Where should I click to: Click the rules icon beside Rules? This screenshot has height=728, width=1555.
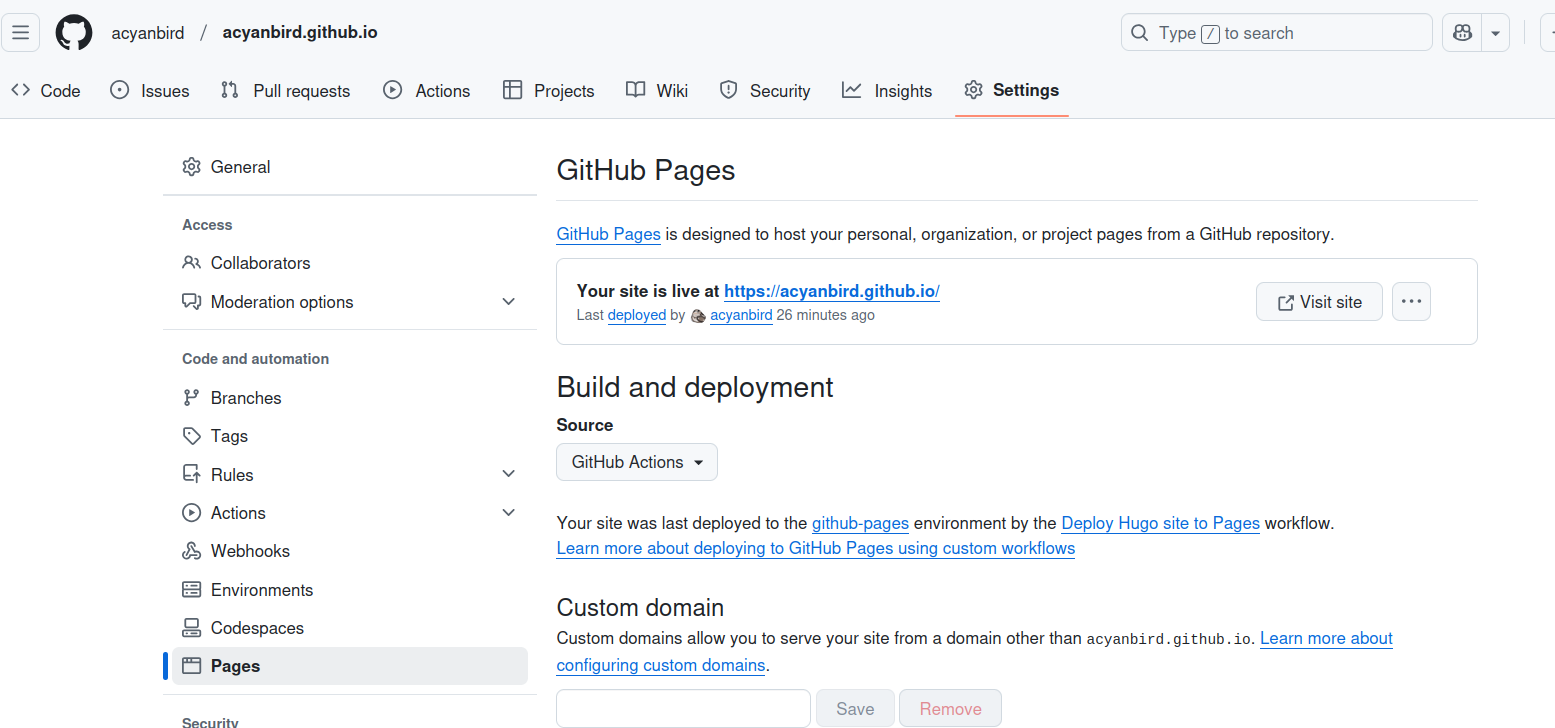[191, 475]
